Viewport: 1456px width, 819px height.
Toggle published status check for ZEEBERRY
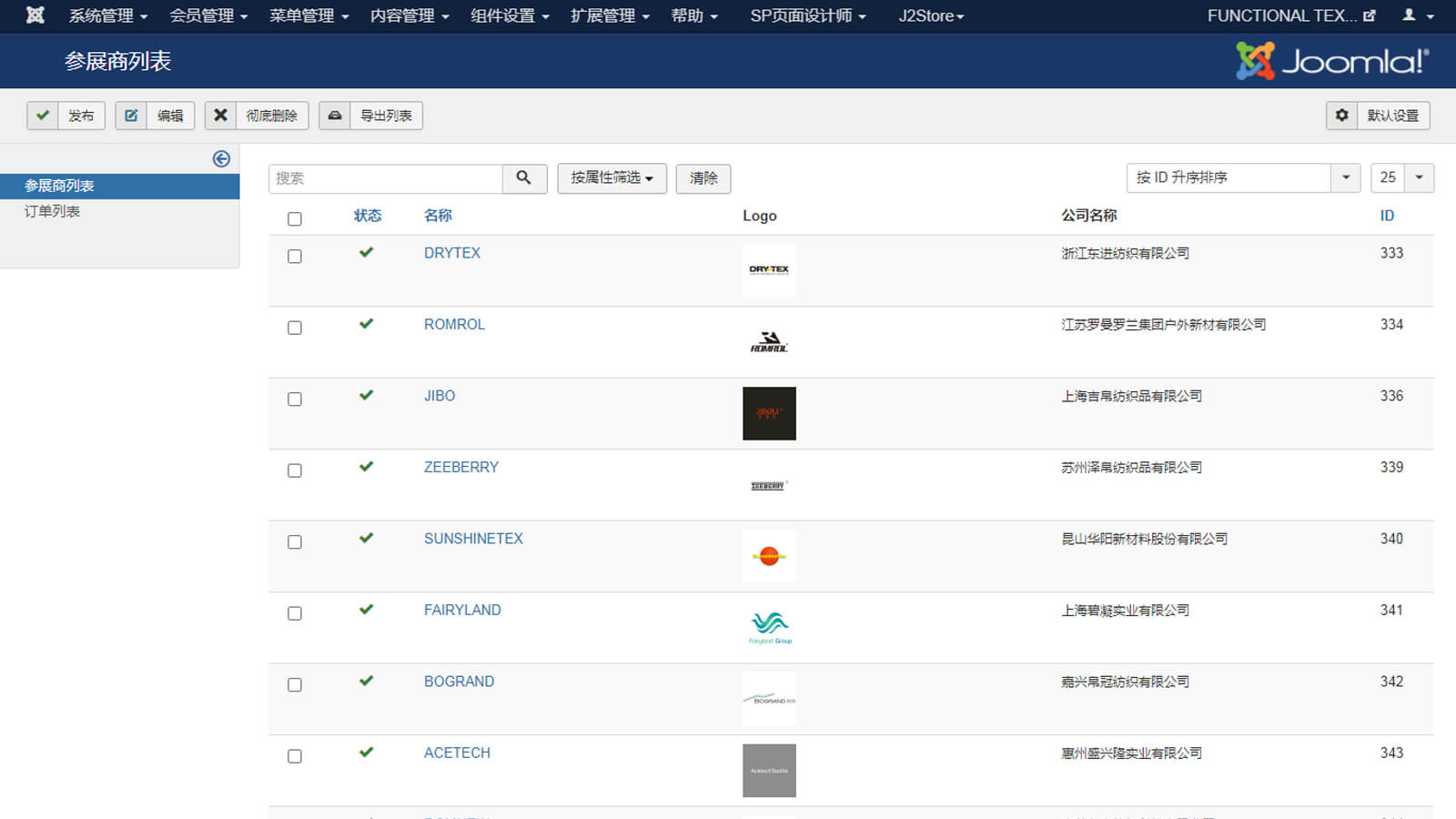367,467
